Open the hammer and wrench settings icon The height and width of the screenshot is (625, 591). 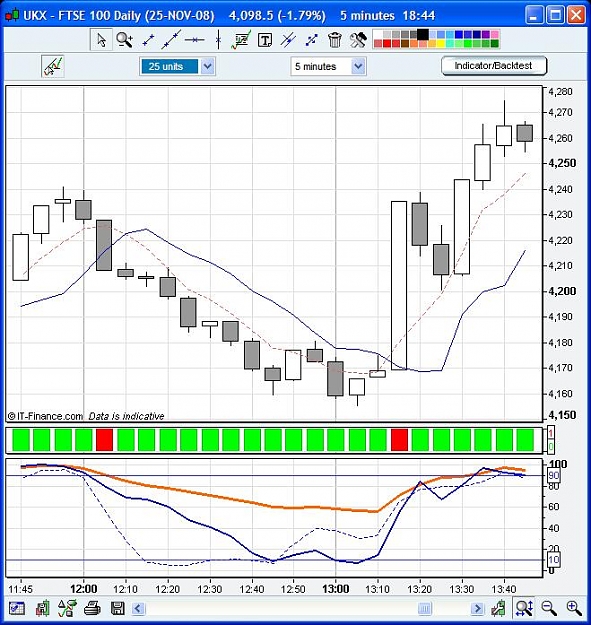coord(358,40)
